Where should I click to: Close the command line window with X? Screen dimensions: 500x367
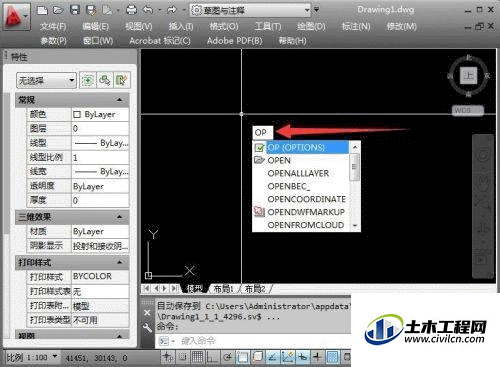(x=147, y=313)
